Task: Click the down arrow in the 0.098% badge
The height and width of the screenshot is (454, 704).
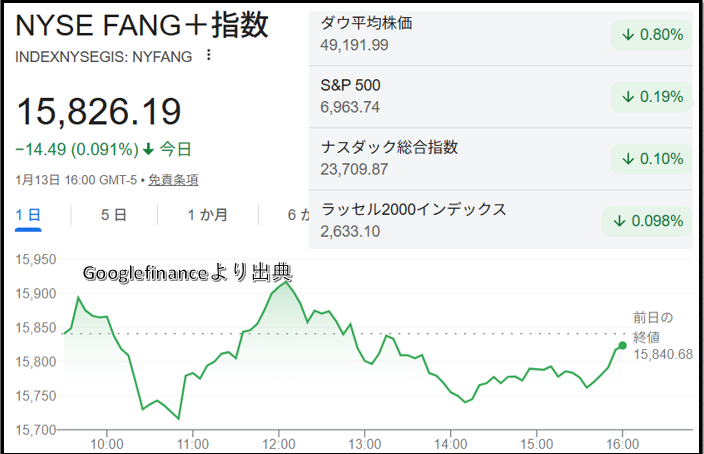Action: pos(620,221)
